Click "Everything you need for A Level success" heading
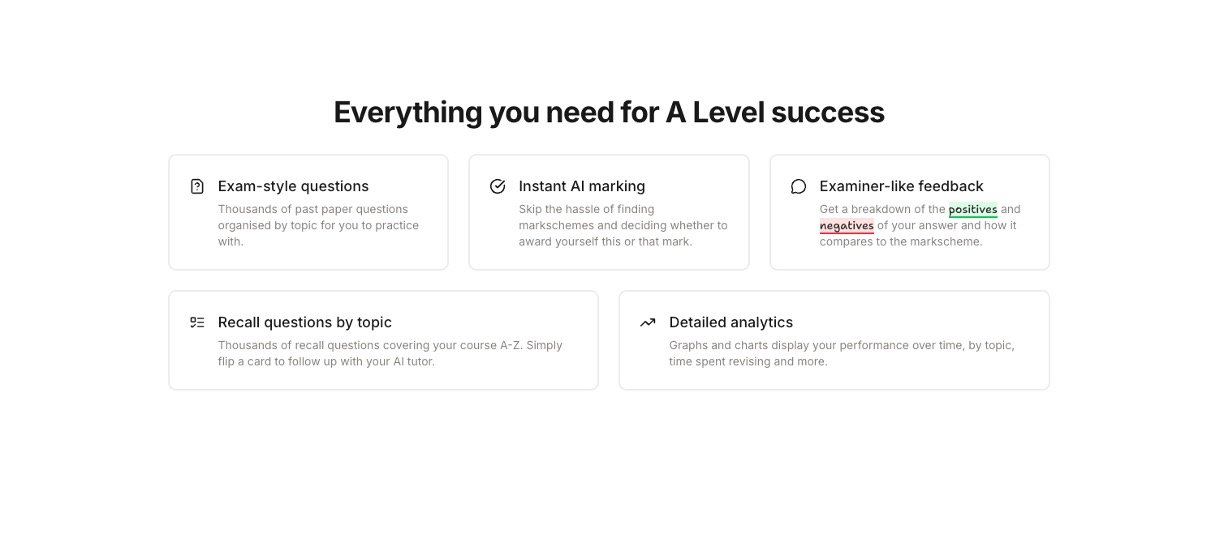 pyautogui.click(x=609, y=112)
